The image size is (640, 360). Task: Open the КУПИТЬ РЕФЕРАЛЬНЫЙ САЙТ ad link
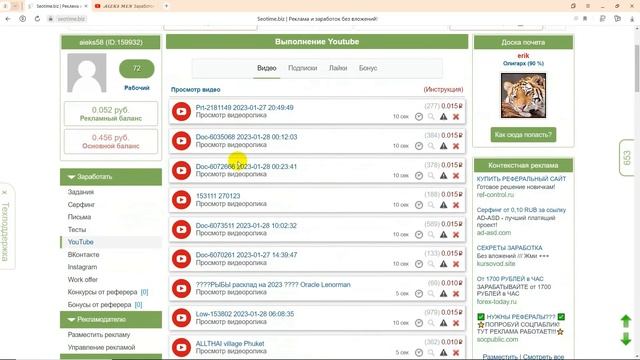[521, 179]
